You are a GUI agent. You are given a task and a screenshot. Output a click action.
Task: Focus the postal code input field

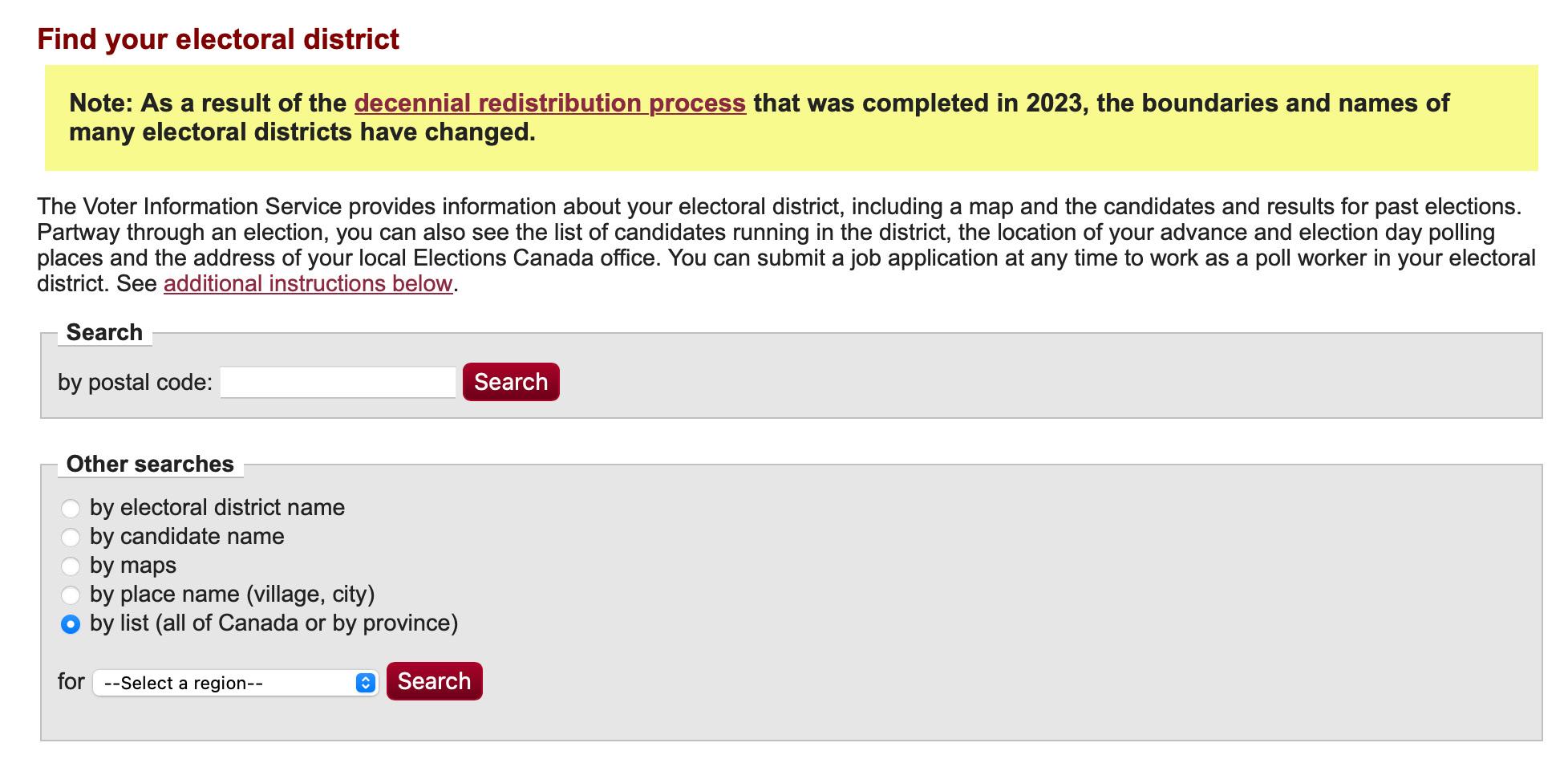point(338,382)
